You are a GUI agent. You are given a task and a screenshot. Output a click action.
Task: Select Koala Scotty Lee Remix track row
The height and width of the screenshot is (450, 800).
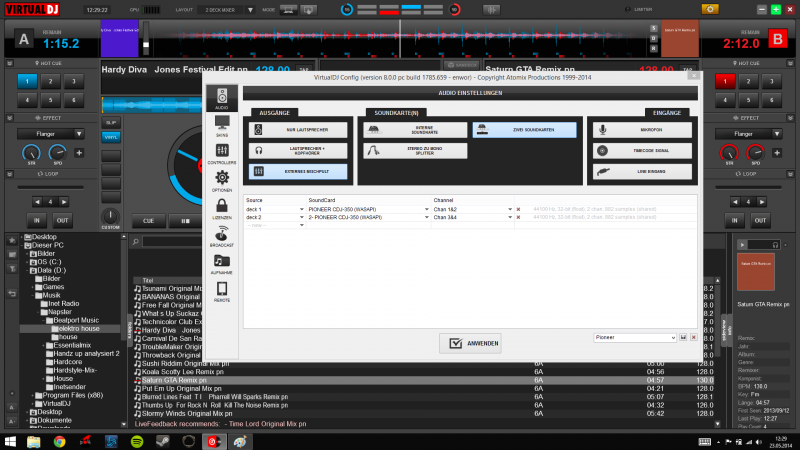coord(423,372)
